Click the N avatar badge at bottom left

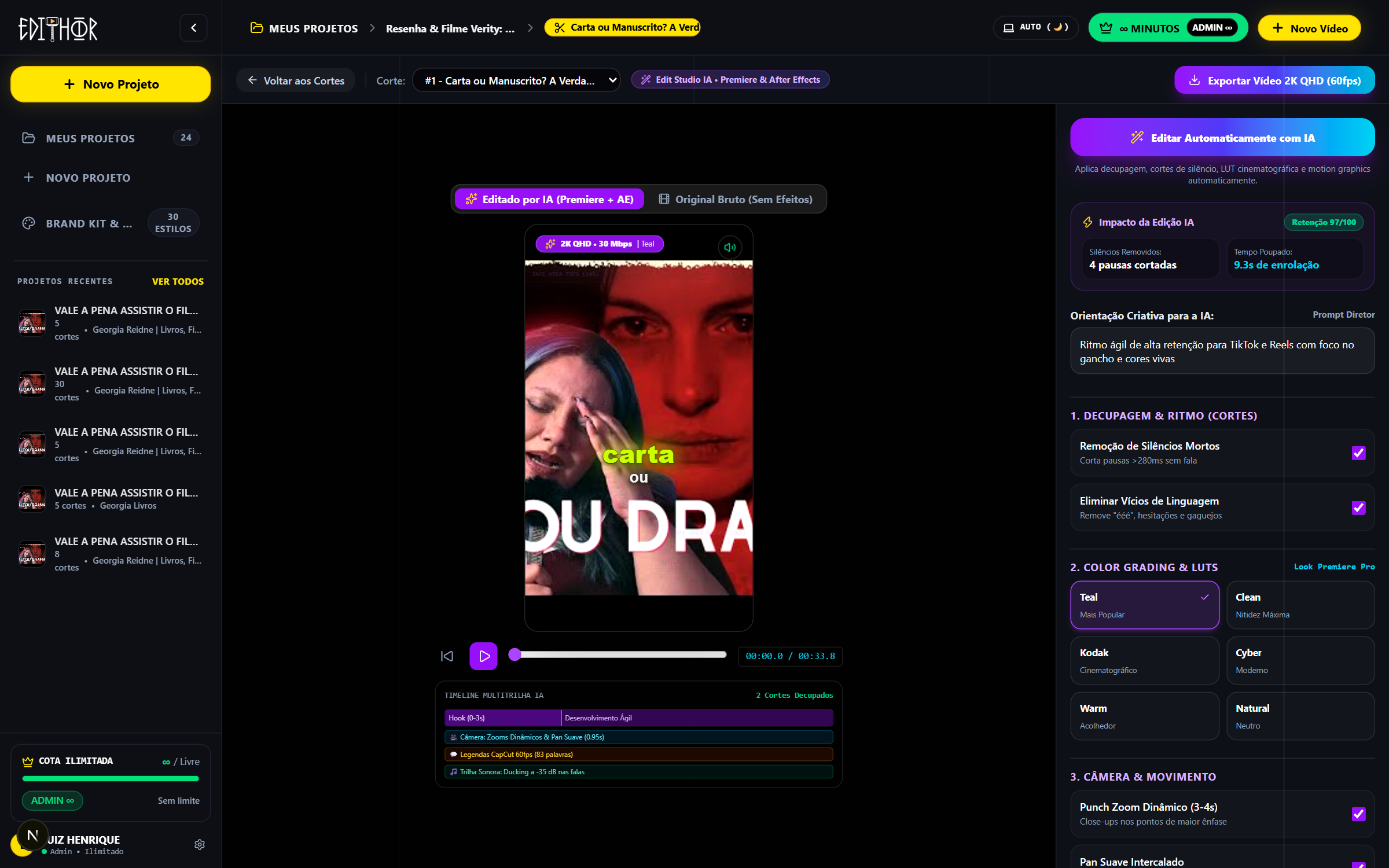pyautogui.click(x=32, y=835)
